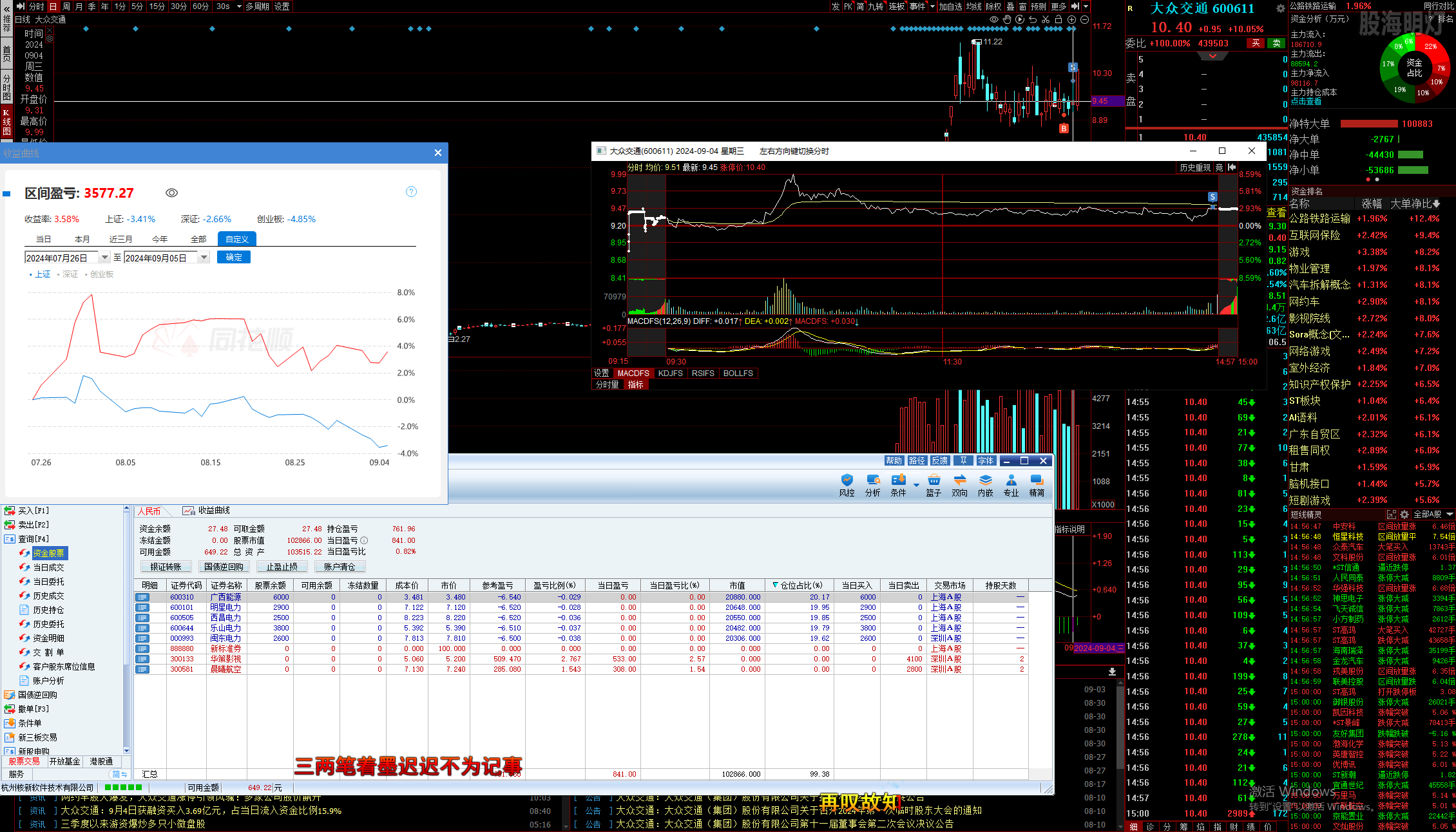Switch to the 开放基金 tab
Viewport: 1456px width, 832px height.
(65, 761)
